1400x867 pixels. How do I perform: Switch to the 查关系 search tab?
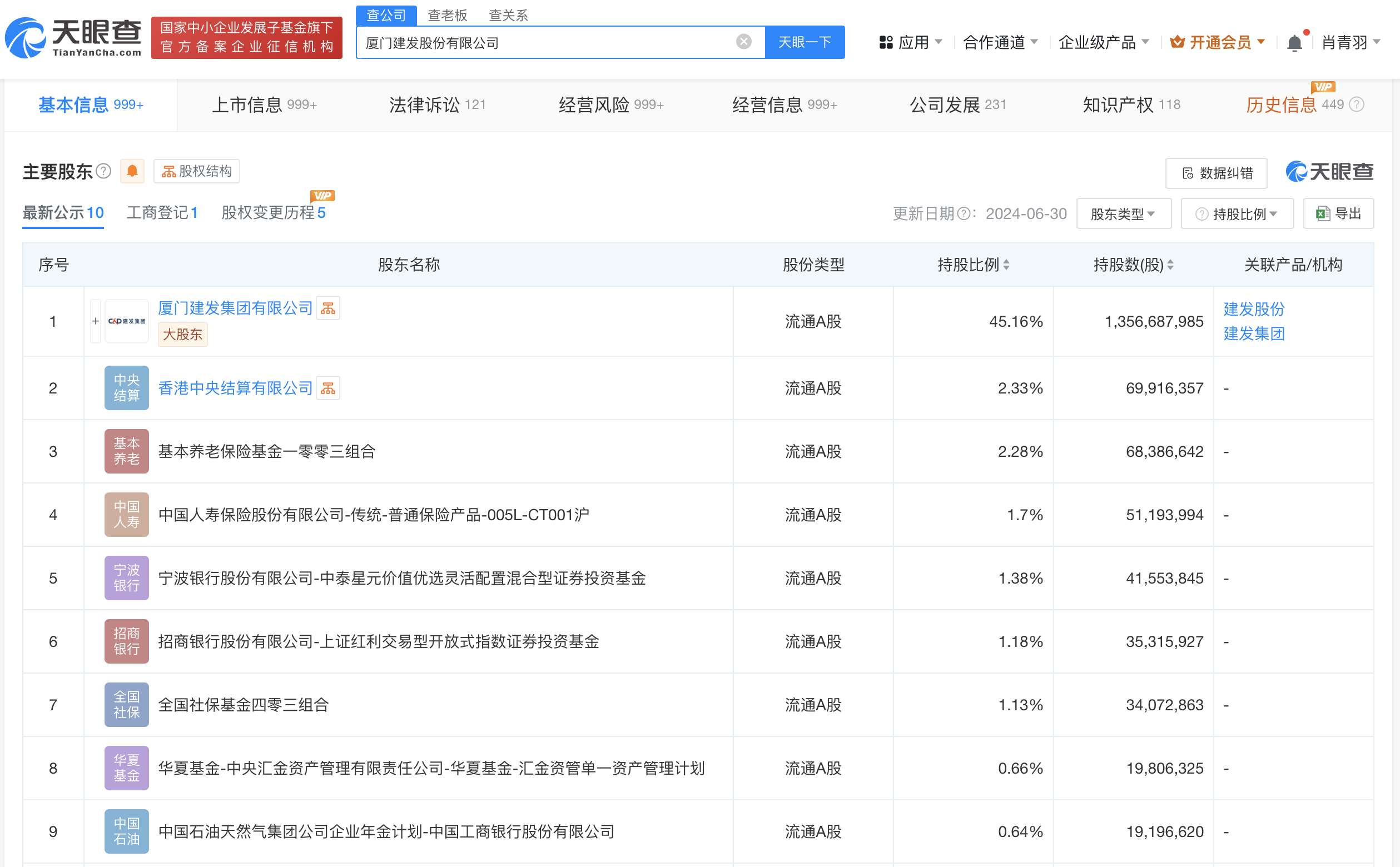[x=508, y=16]
